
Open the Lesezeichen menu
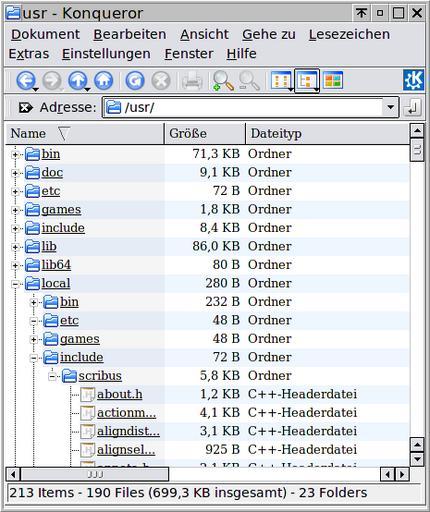tap(349, 34)
